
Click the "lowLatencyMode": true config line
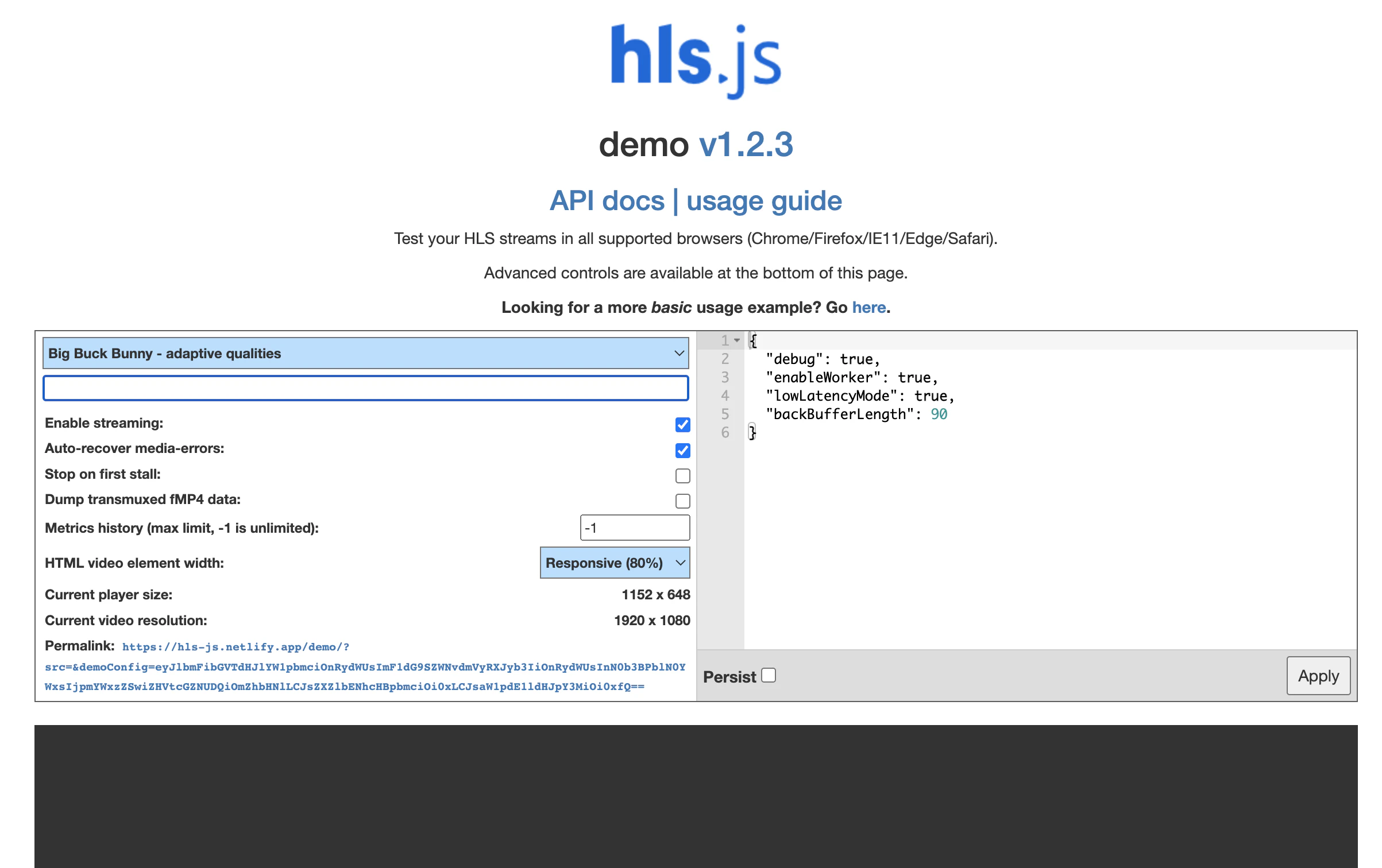pos(860,396)
